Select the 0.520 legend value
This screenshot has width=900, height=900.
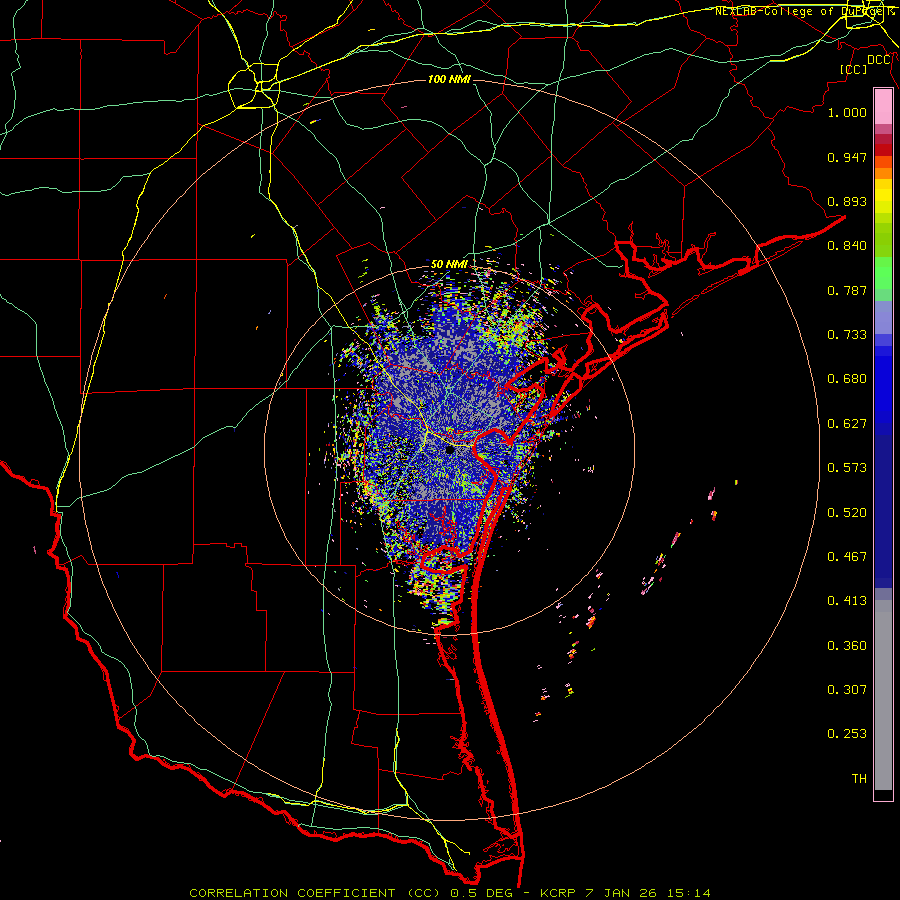[x=847, y=513]
